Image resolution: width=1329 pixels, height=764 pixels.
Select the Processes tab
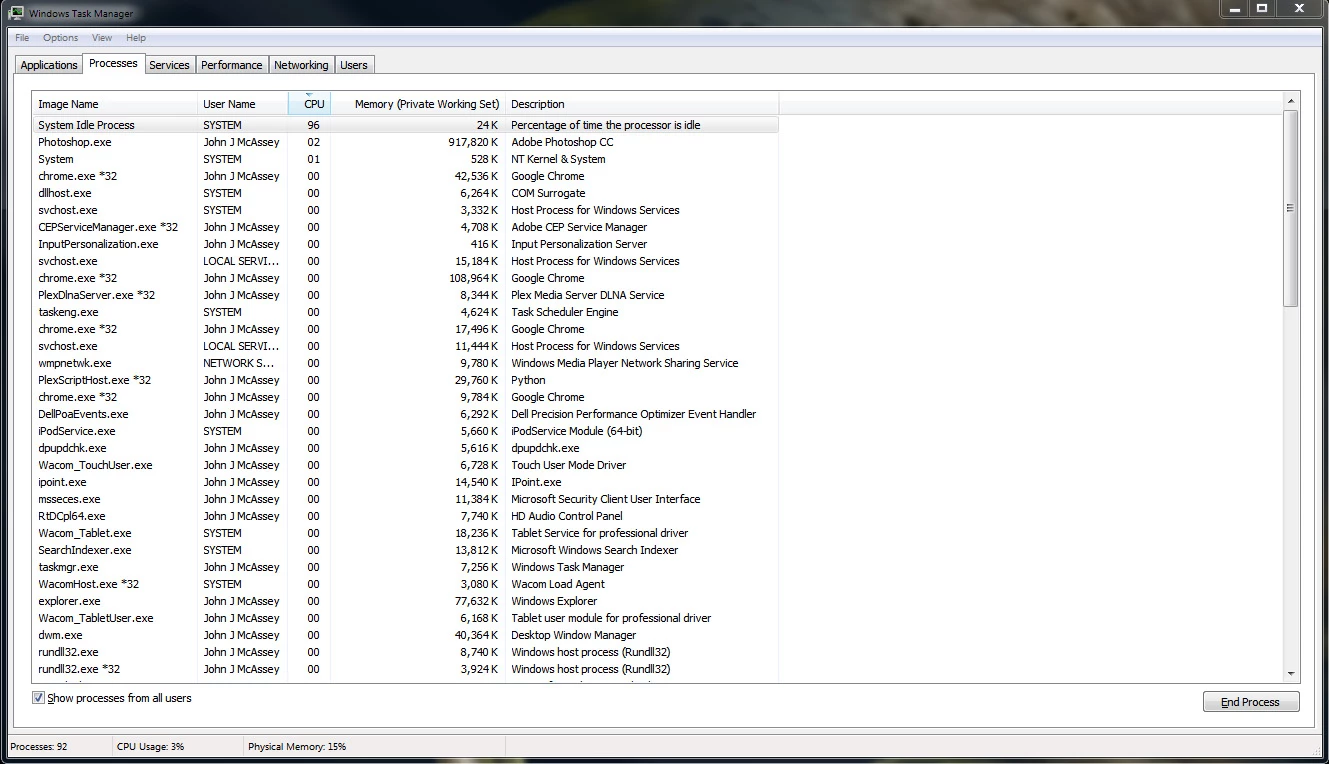tap(113, 63)
